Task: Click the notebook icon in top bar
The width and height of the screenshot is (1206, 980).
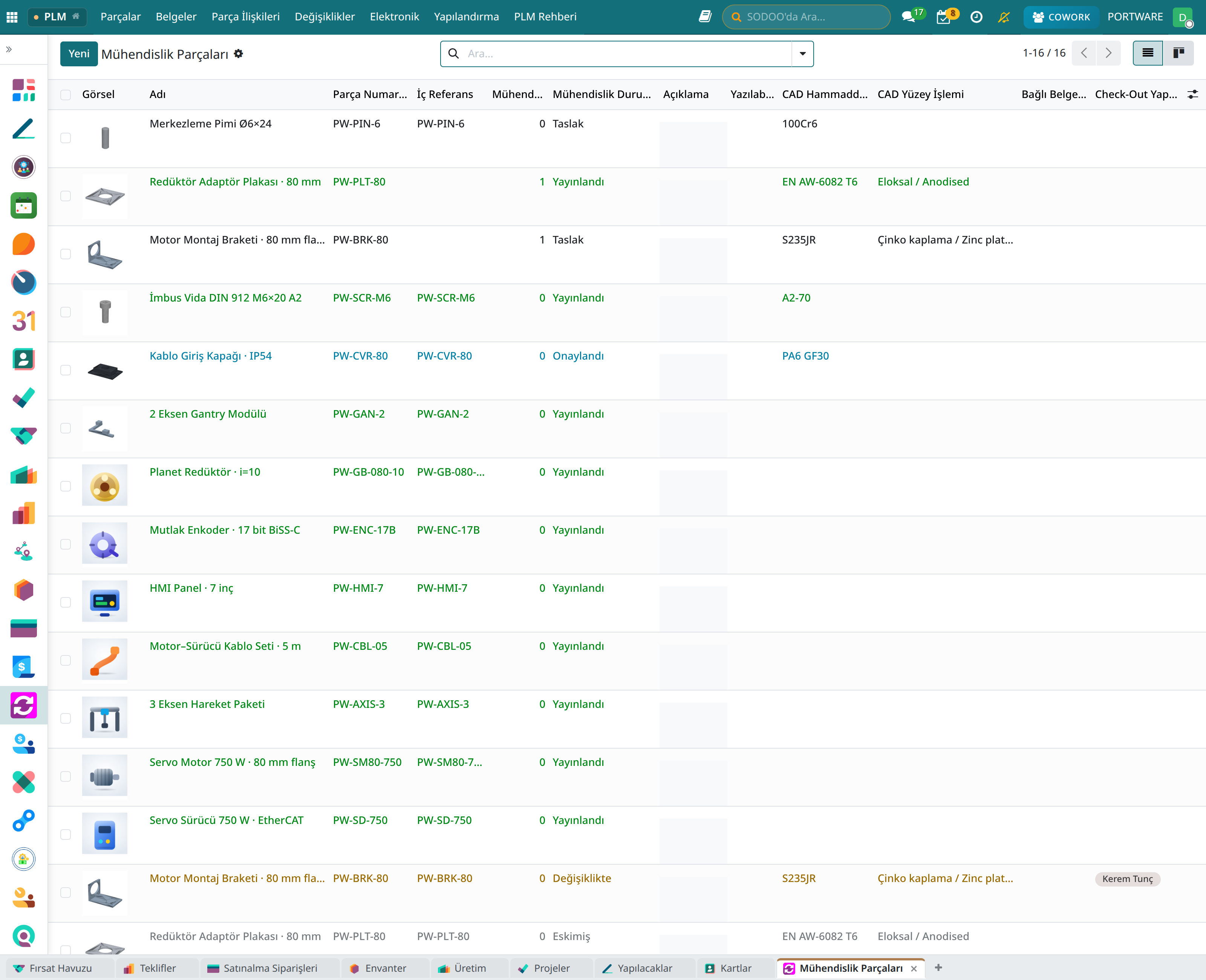Action: pyautogui.click(x=704, y=17)
